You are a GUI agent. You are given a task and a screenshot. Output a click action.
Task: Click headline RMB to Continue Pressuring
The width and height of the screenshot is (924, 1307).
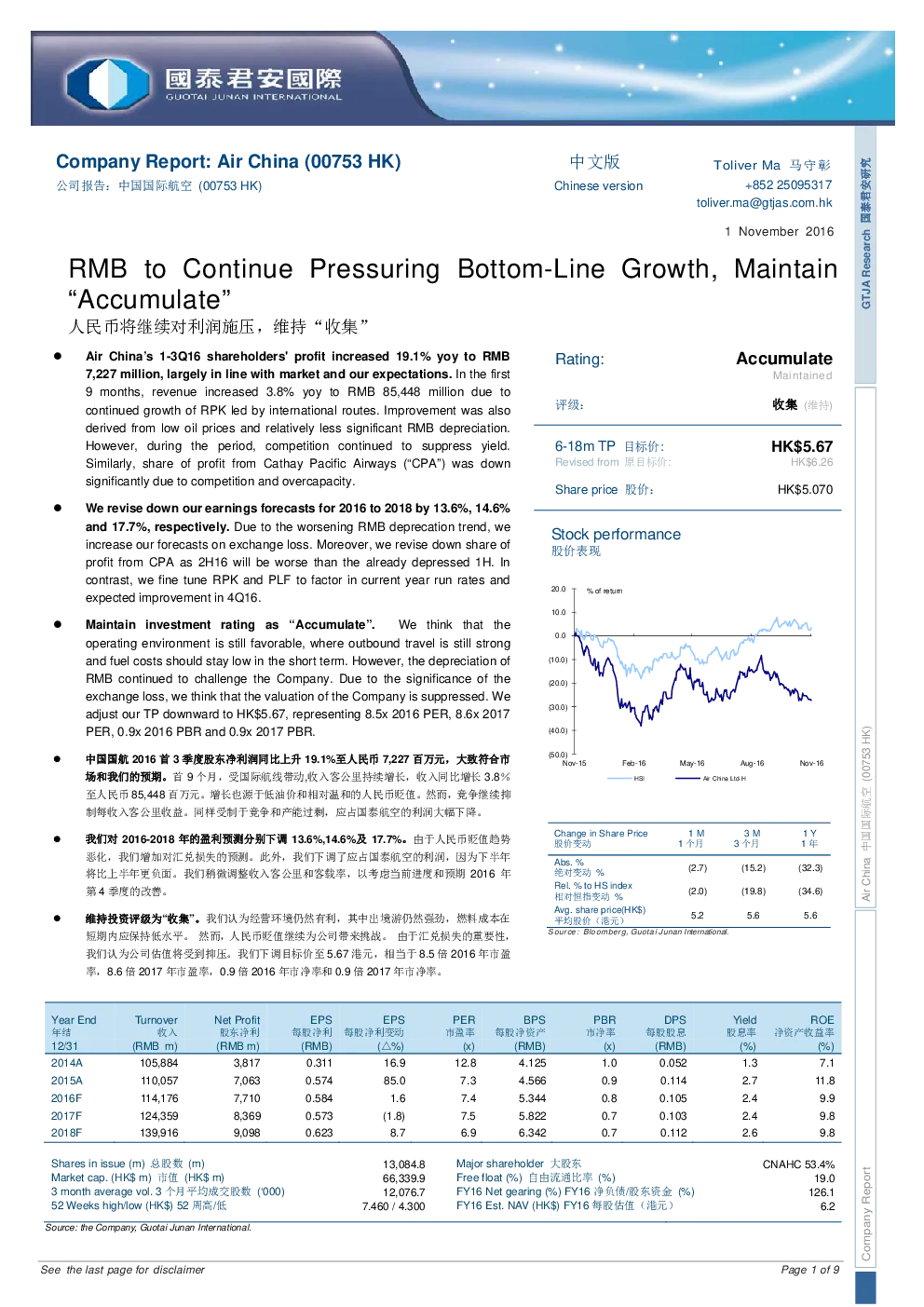click(453, 284)
